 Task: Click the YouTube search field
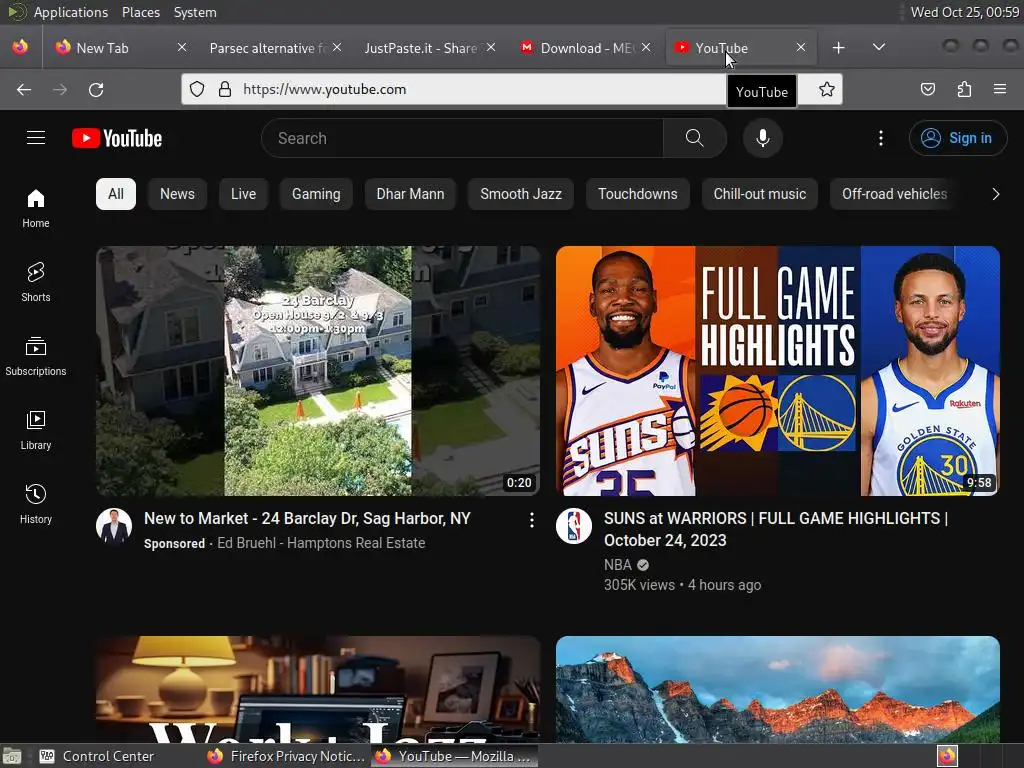click(462, 138)
